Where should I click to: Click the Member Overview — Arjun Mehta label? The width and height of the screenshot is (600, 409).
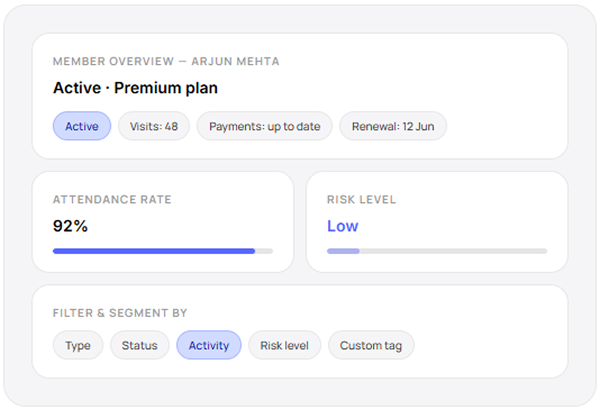[166, 62]
